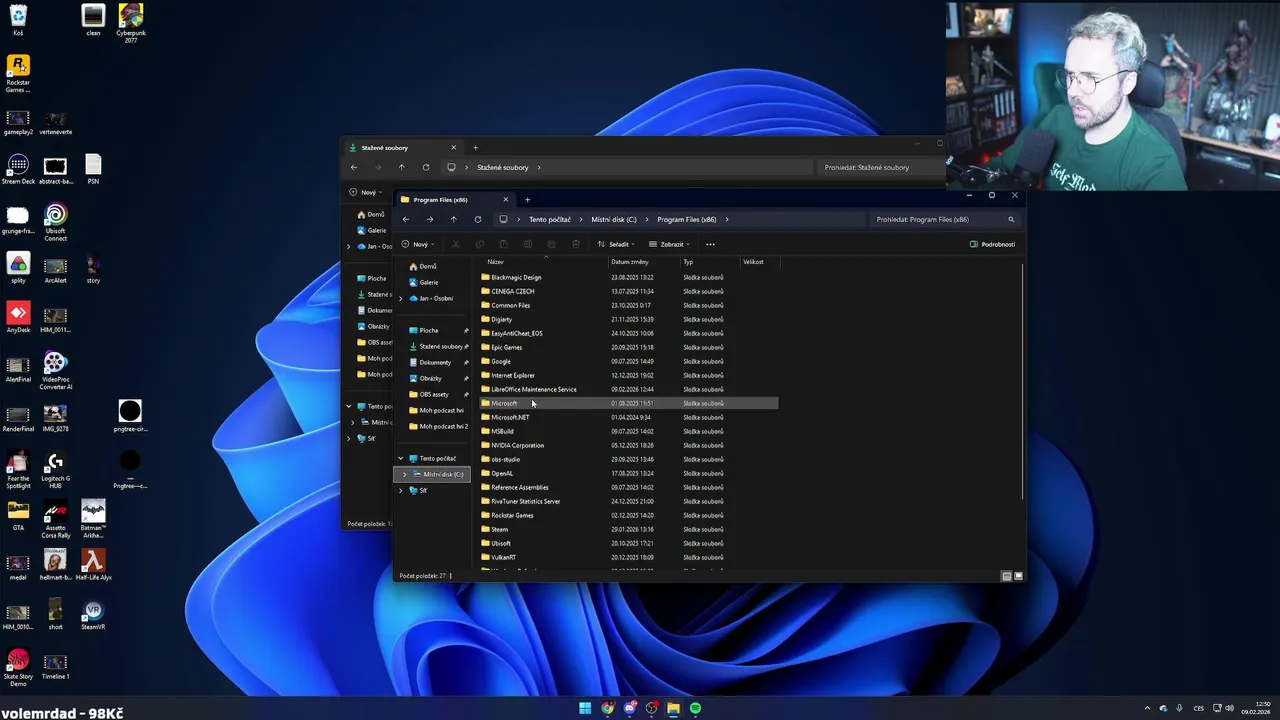This screenshot has width=1280, height=720.
Task: Expand the Síť tree node in front window
Action: click(401, 490)
